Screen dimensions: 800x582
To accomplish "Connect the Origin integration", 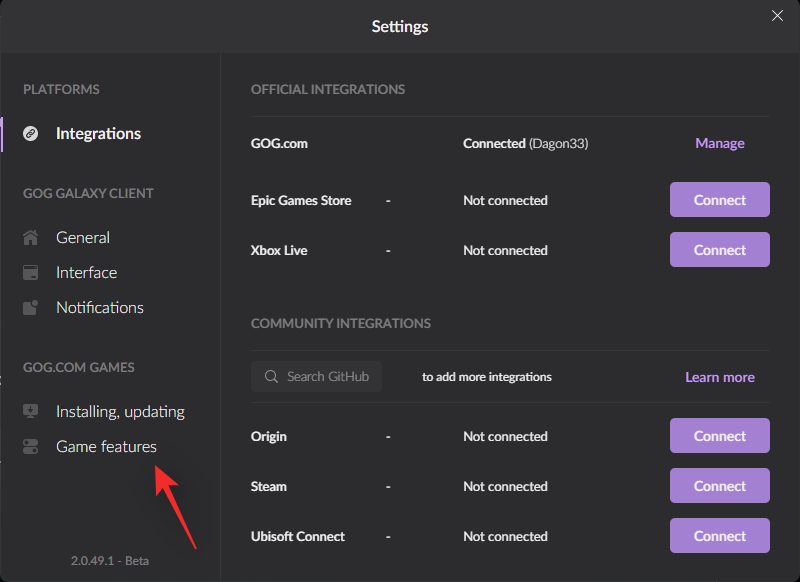I will pos(720,436).
